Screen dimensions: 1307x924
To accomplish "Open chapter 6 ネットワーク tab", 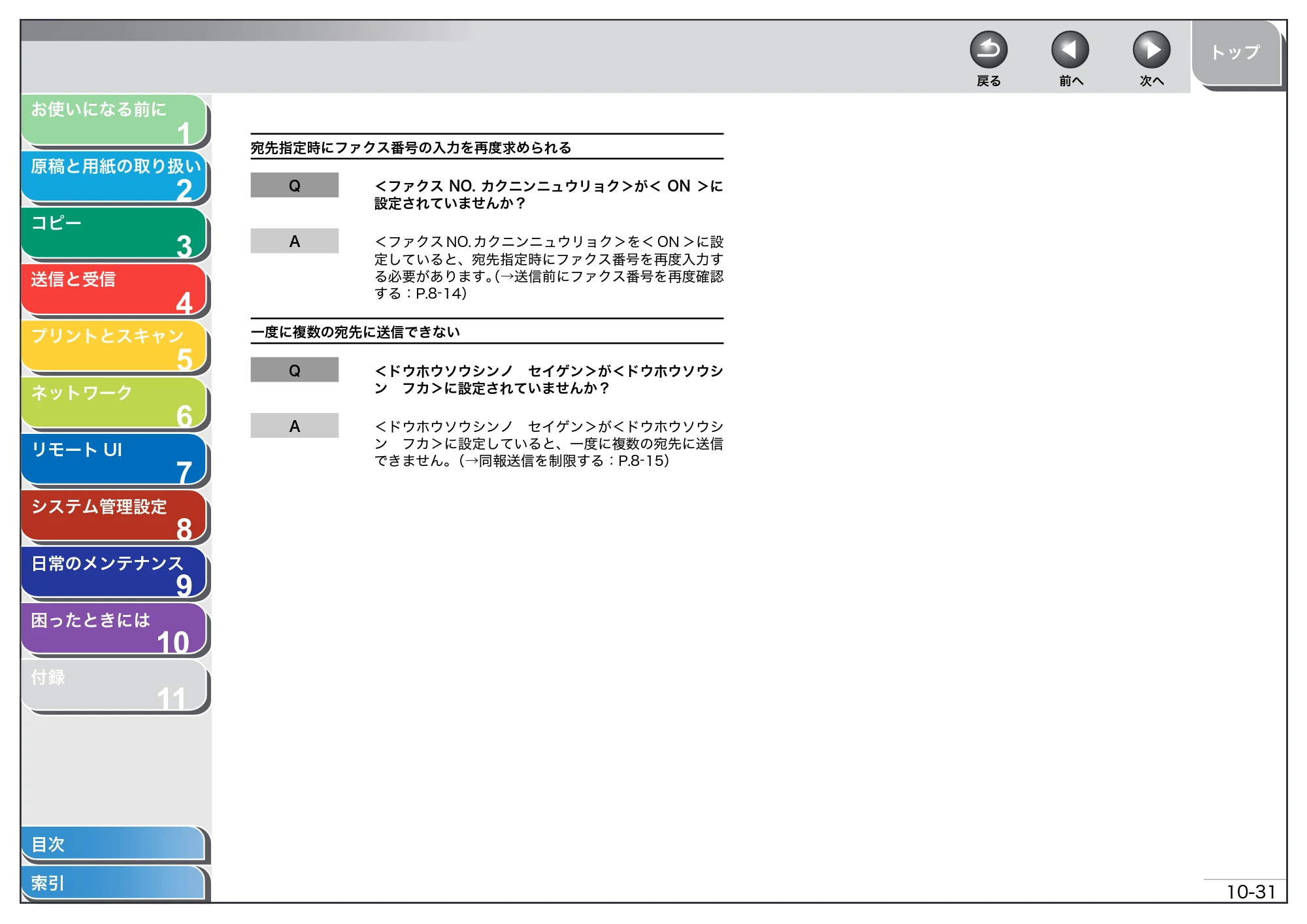I will [114, 403].
